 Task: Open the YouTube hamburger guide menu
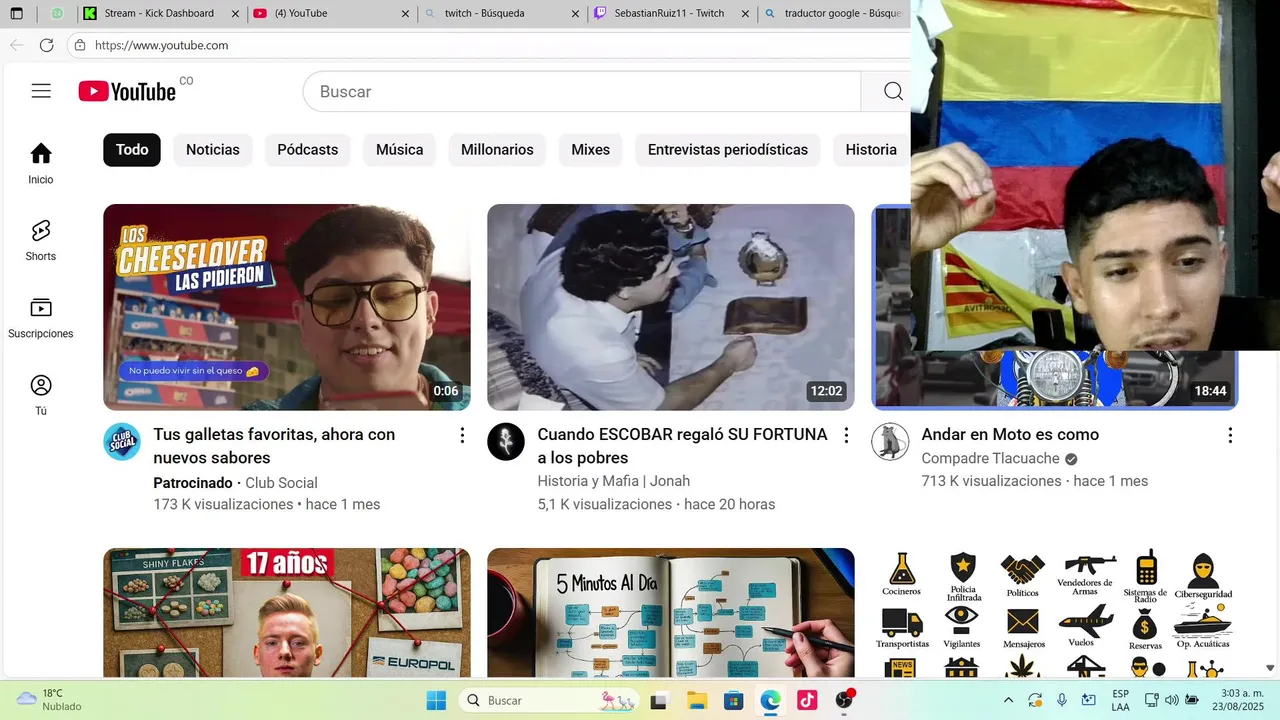point(41,91)
